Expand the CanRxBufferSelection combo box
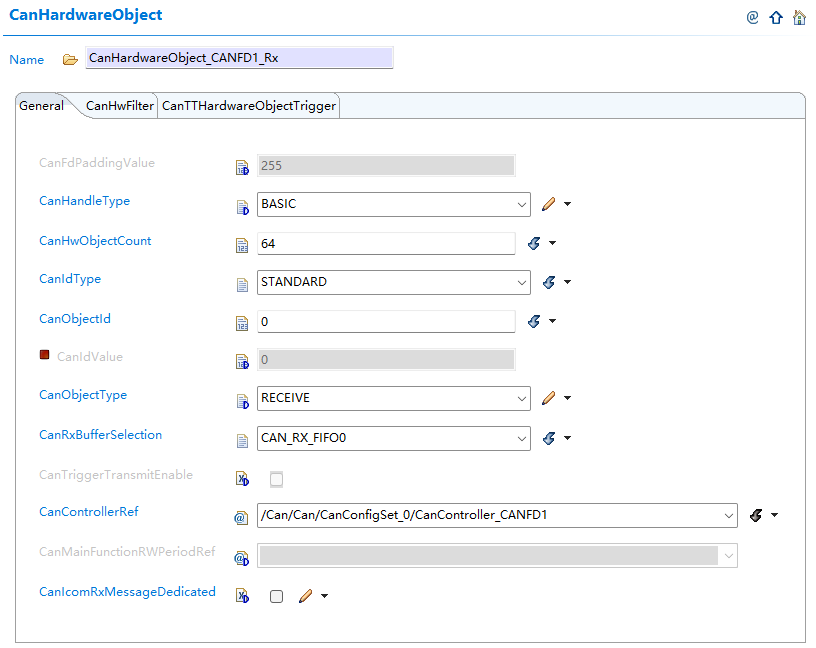This screenshot has width=816, height=648. [393, 438]
